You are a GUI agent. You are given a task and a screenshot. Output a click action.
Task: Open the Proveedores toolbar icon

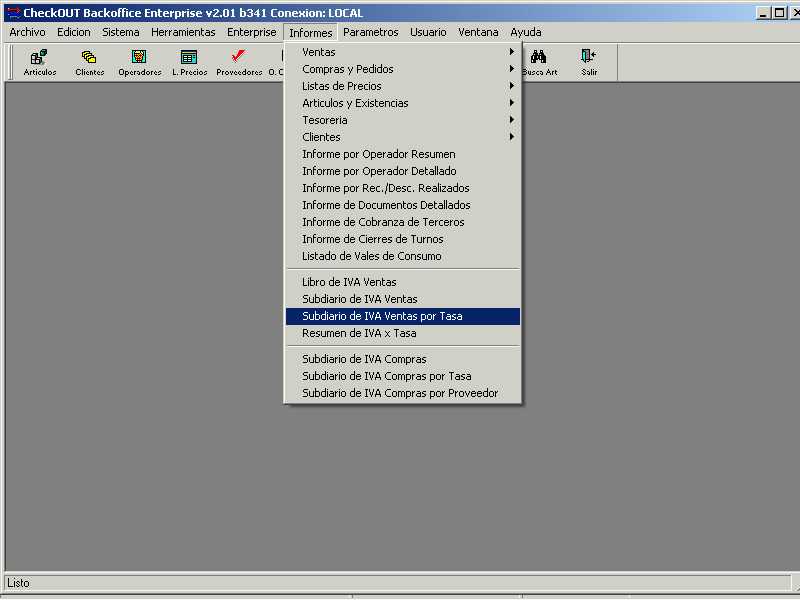[239, 62]
